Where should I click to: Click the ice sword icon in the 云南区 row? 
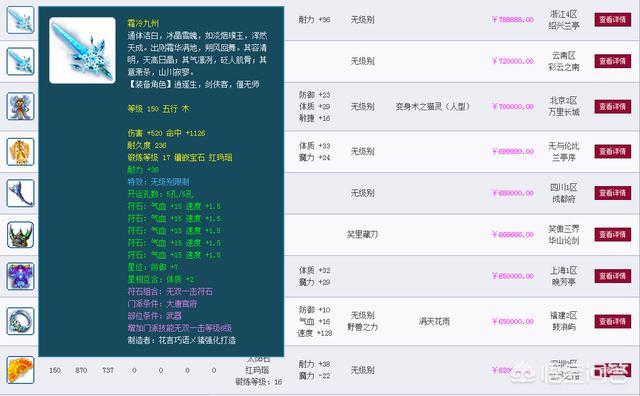(x=20, y=61)
